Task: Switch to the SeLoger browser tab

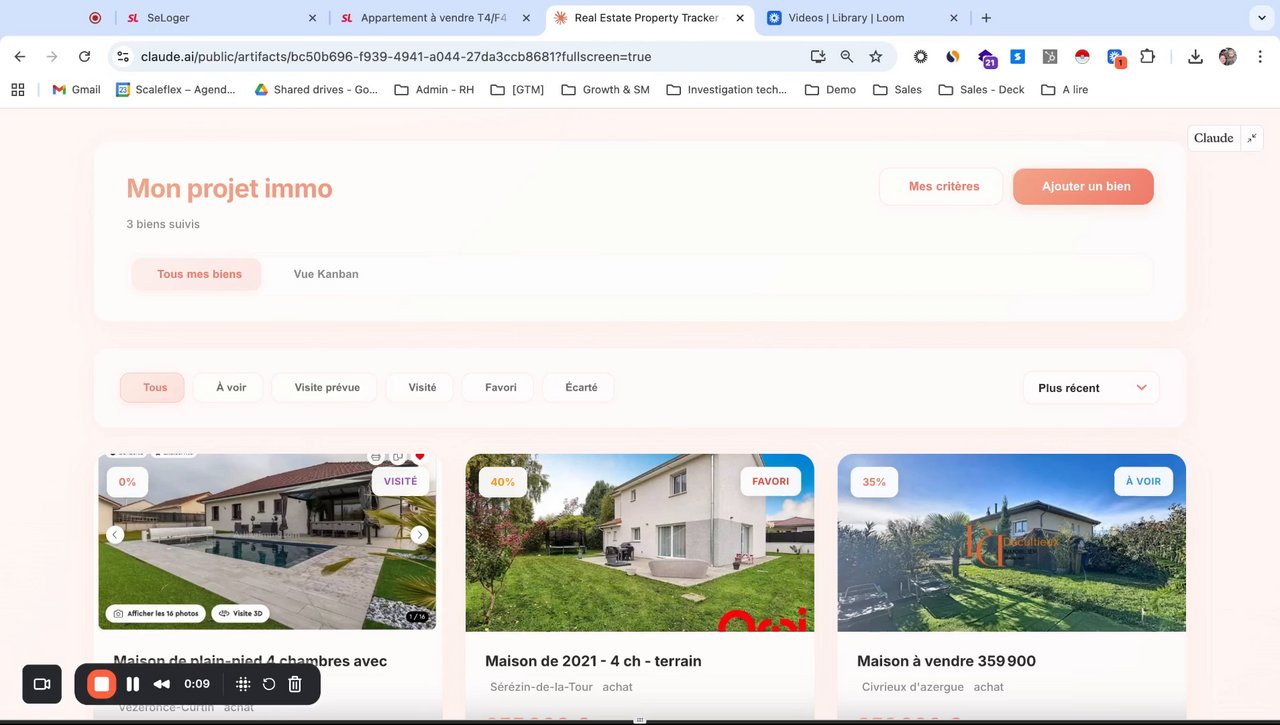Action: click(x=220, y=18)
